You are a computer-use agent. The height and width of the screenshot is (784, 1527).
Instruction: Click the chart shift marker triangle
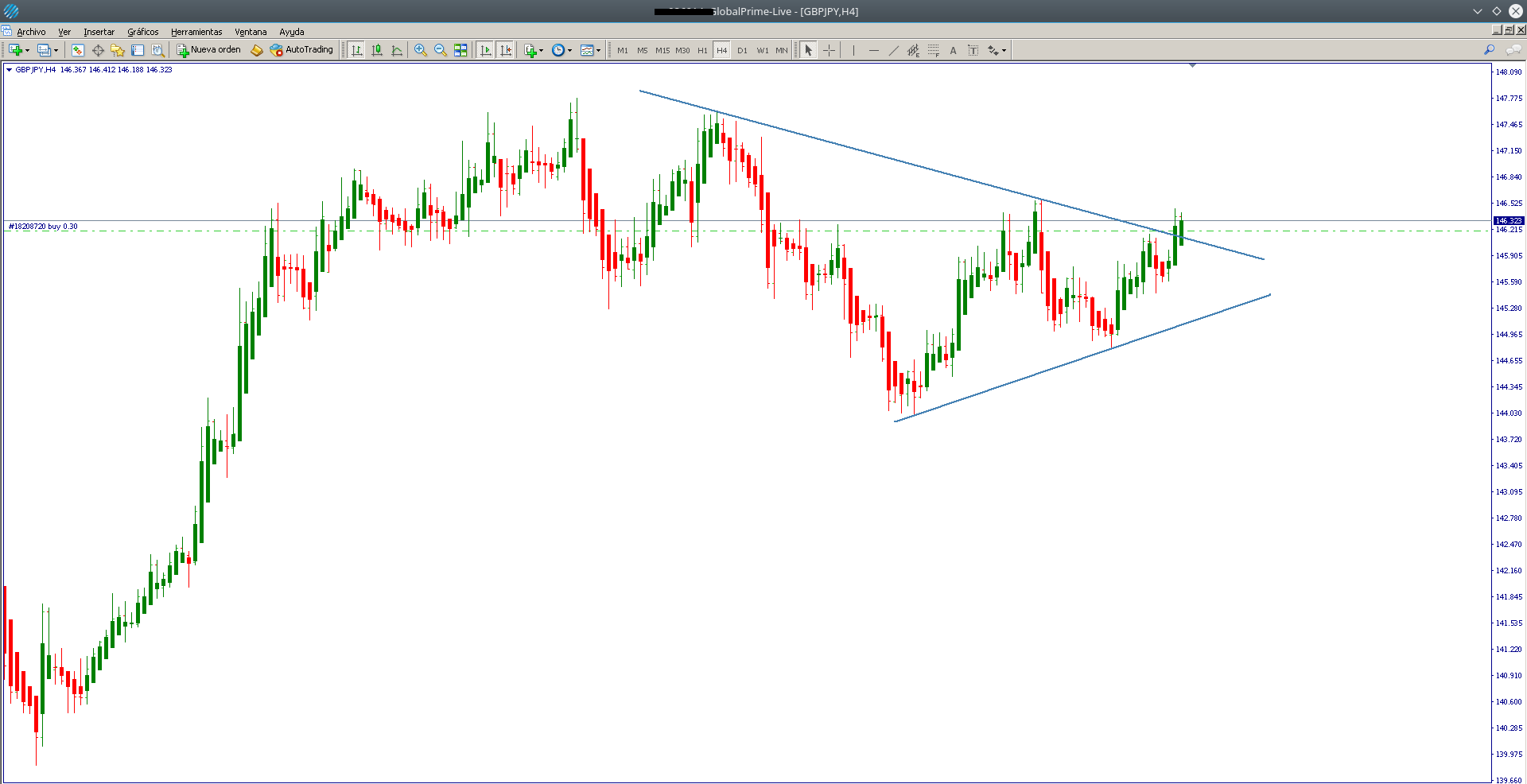coord(1192,65)
